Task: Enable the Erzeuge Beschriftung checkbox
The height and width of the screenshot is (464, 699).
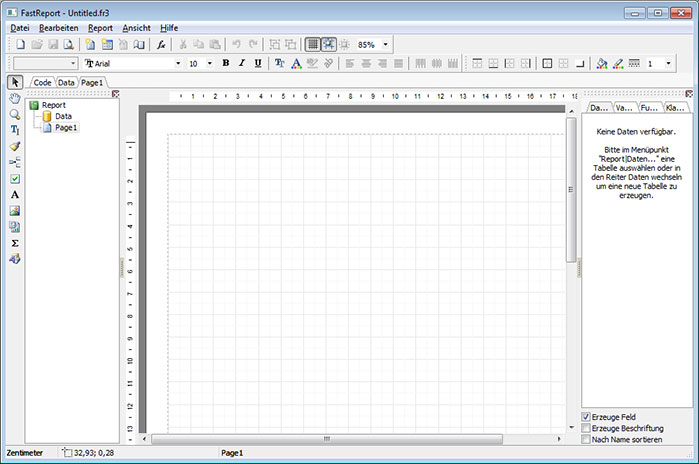Action: pos(586,428)
